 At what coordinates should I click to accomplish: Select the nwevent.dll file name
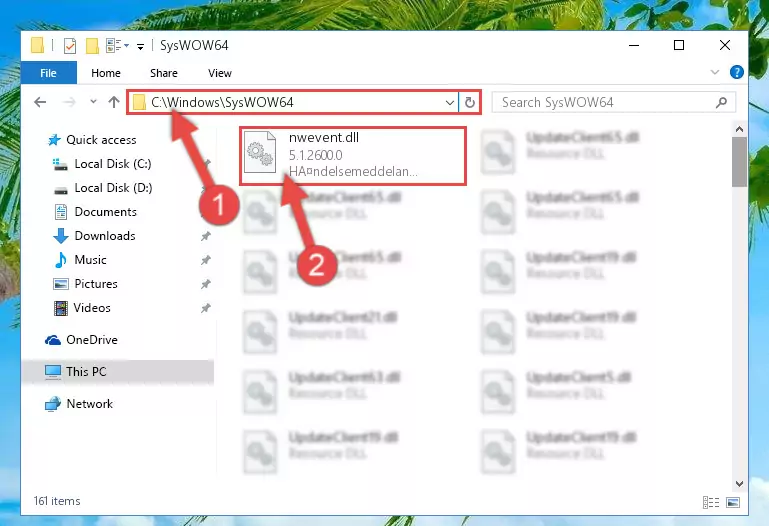pos(324,138)
